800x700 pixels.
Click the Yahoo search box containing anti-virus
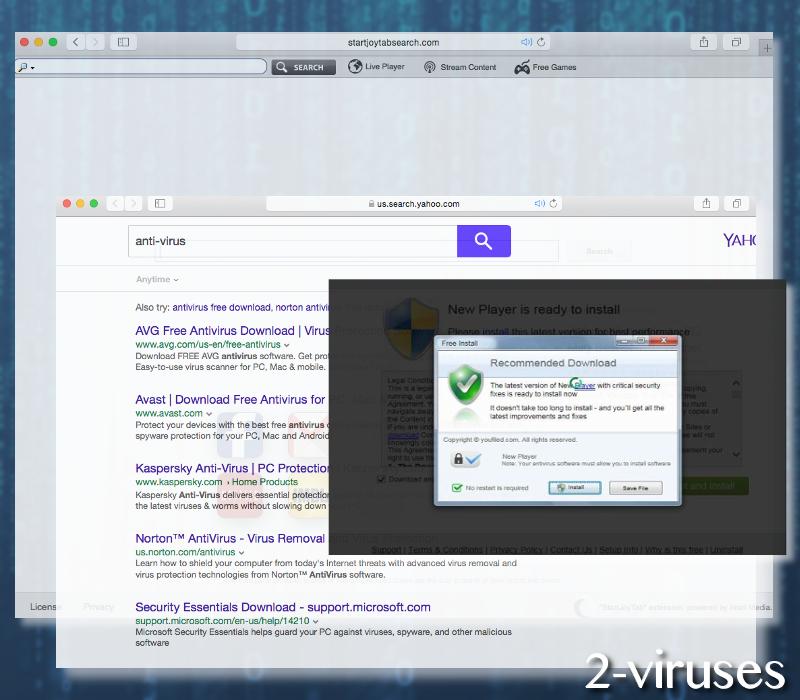coord(293,241)
